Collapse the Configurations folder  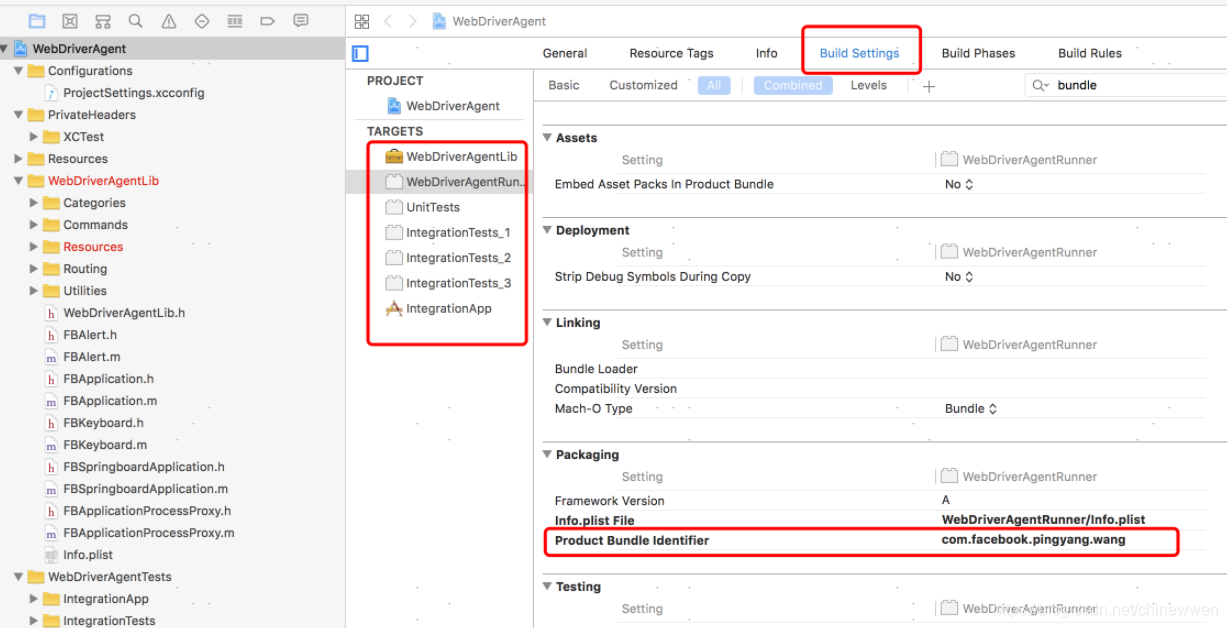pos(18,71)
